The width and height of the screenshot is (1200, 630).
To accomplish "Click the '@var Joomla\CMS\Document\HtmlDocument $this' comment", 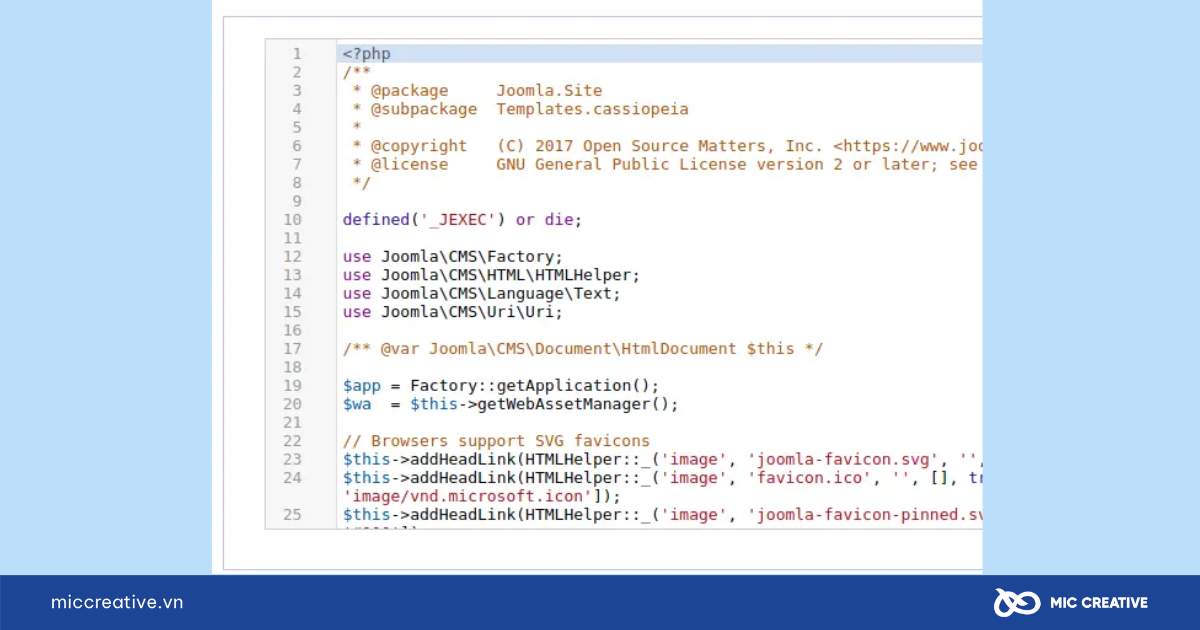I will [x=583, y=348].
